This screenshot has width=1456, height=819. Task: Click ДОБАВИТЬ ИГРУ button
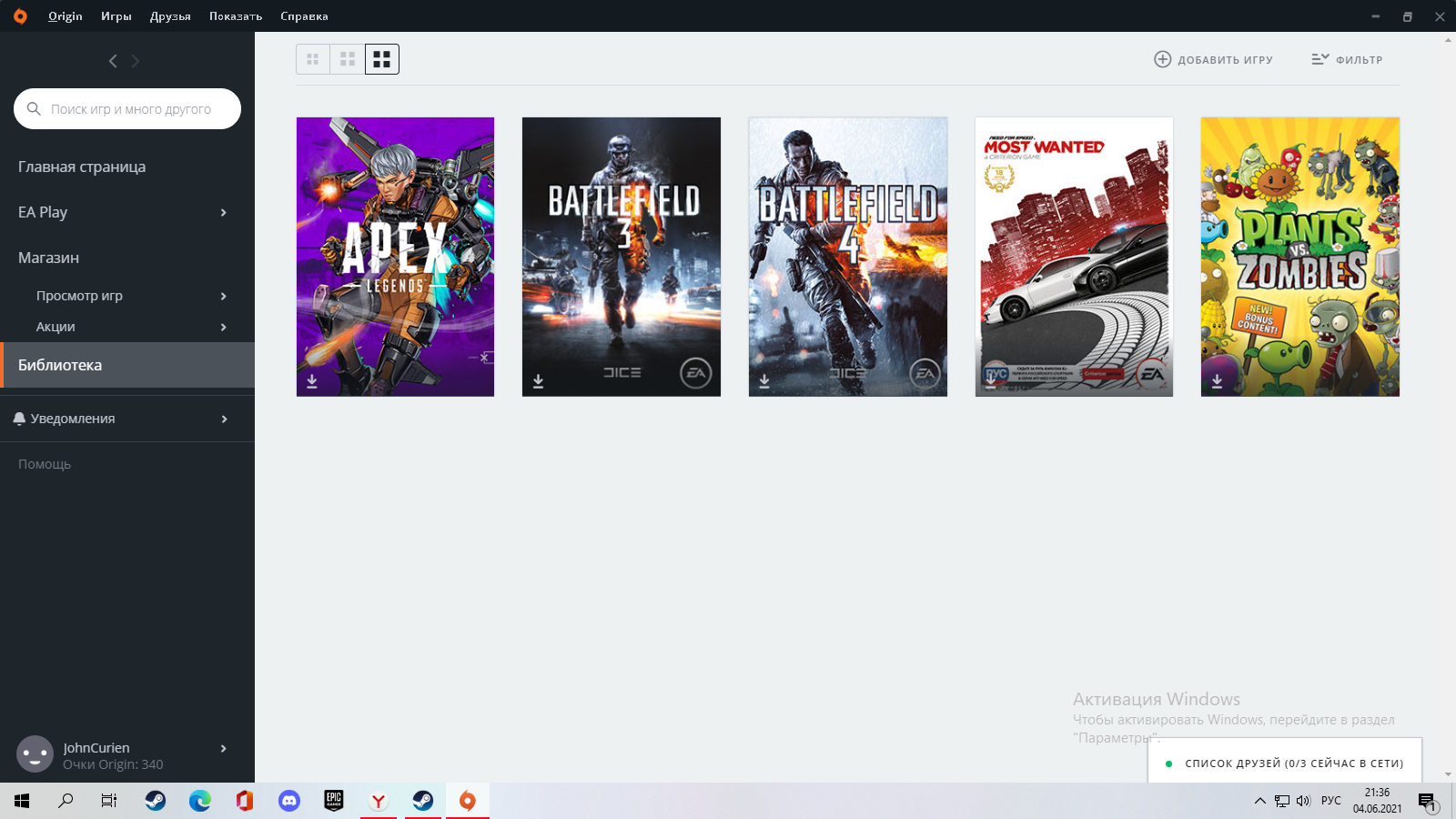[x=1213, y=59]
